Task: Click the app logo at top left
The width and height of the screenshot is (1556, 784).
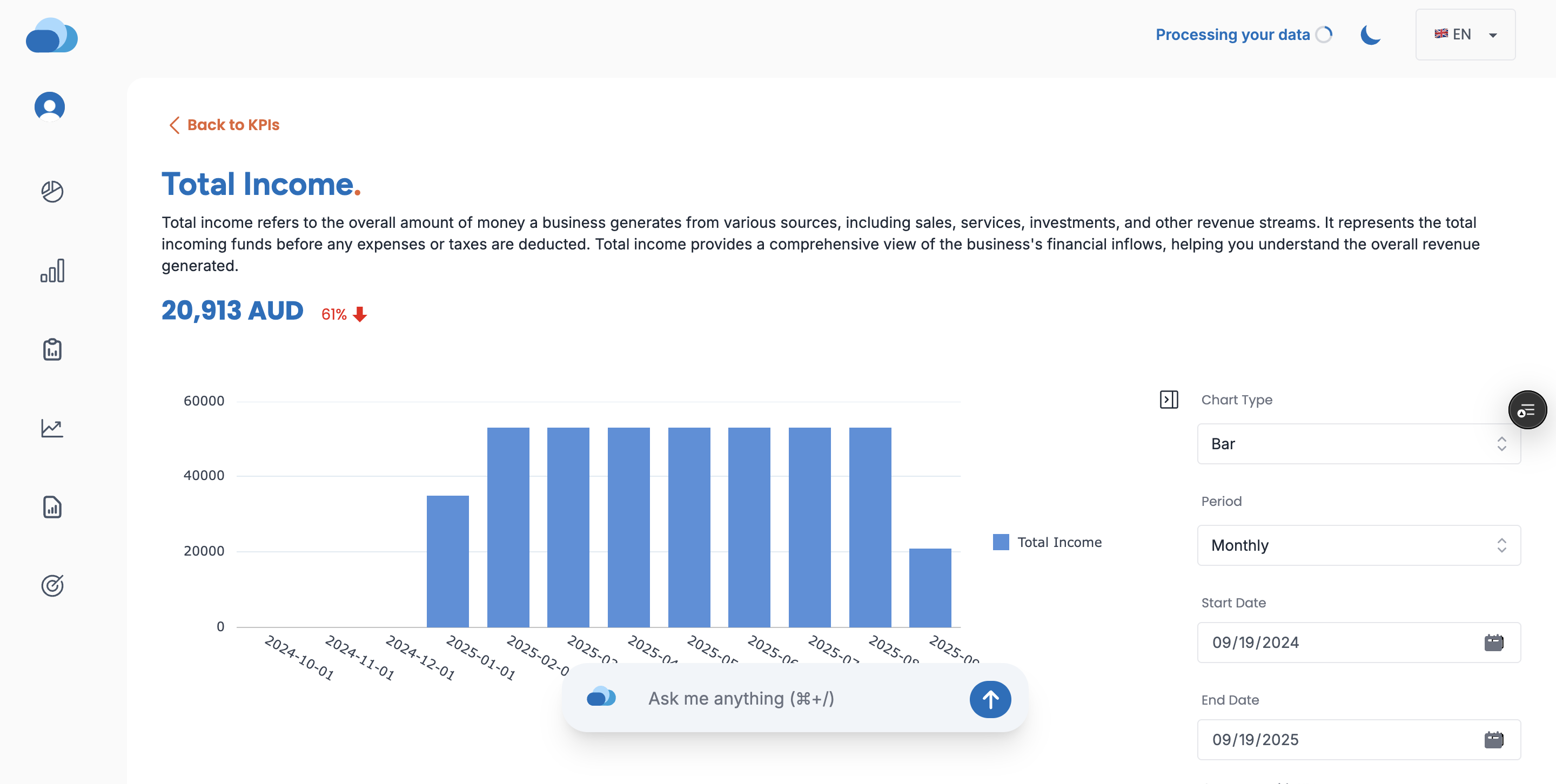Action: tap(52, 36)
